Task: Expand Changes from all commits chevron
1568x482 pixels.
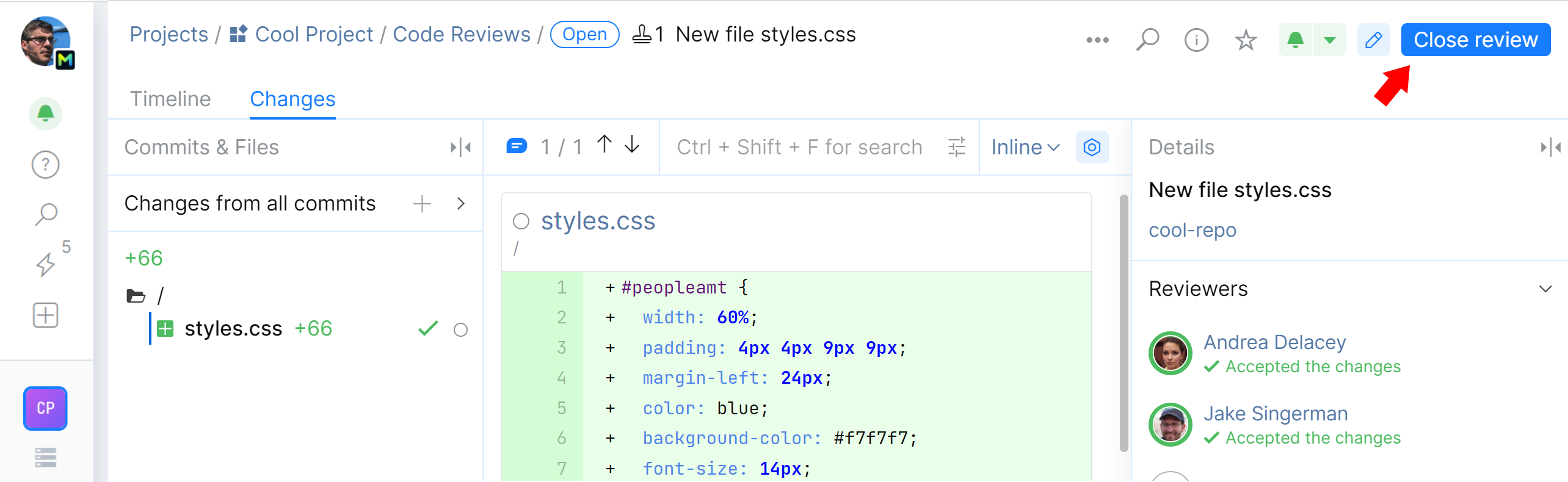Action: (x=461, y=203)
